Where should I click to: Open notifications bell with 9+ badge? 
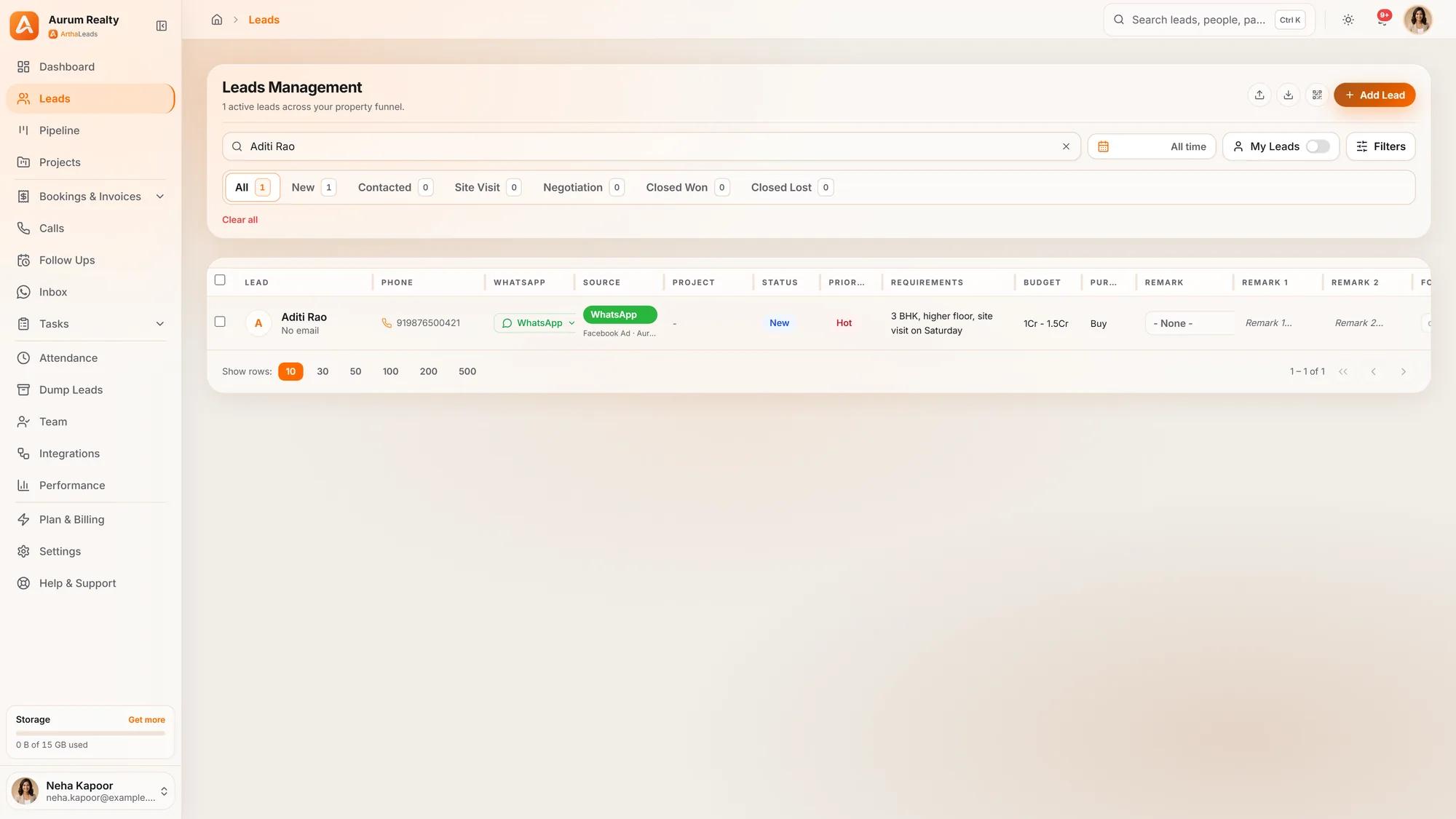[x=1382, y=20]
